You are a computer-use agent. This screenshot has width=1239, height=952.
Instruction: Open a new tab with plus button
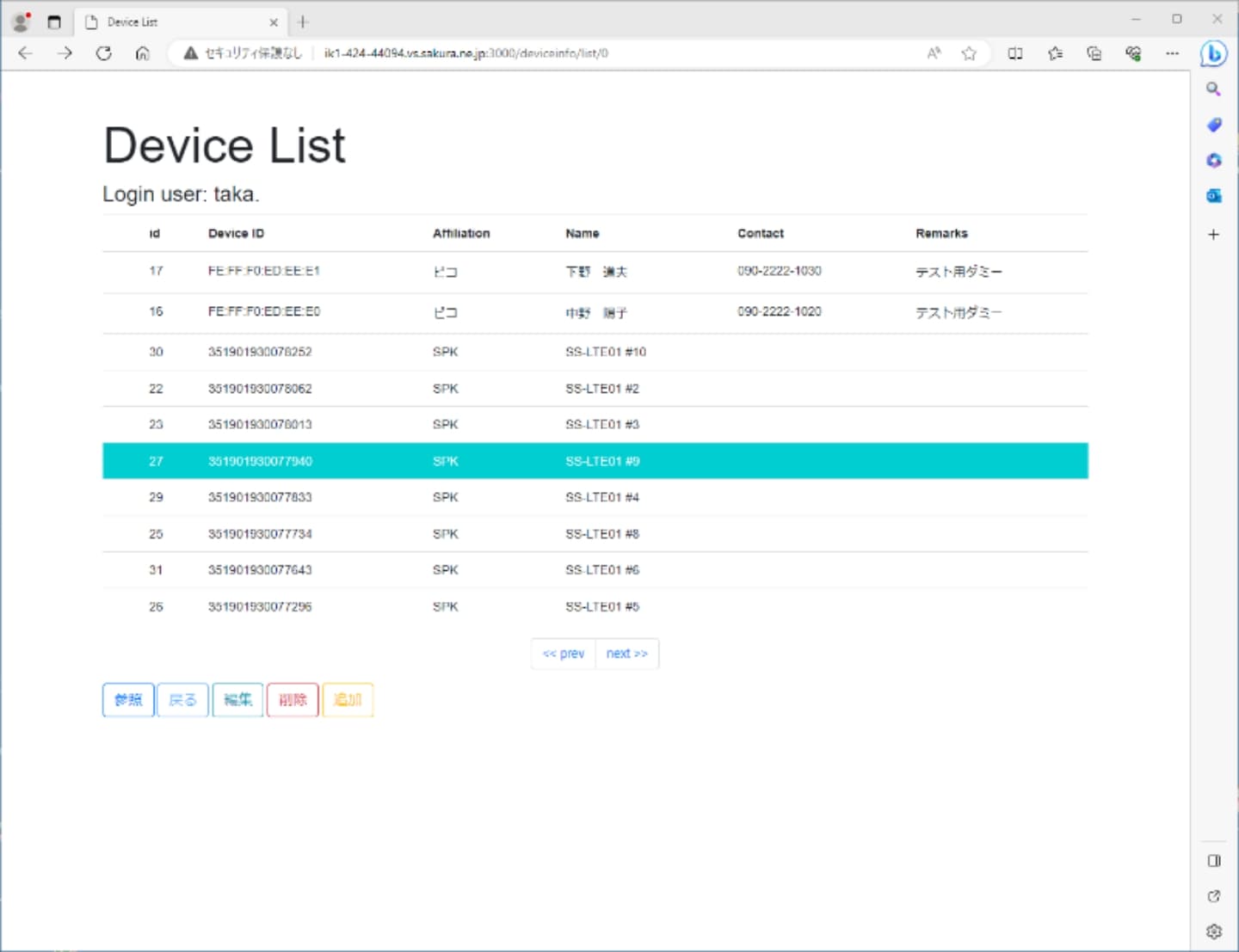[303, 22]
